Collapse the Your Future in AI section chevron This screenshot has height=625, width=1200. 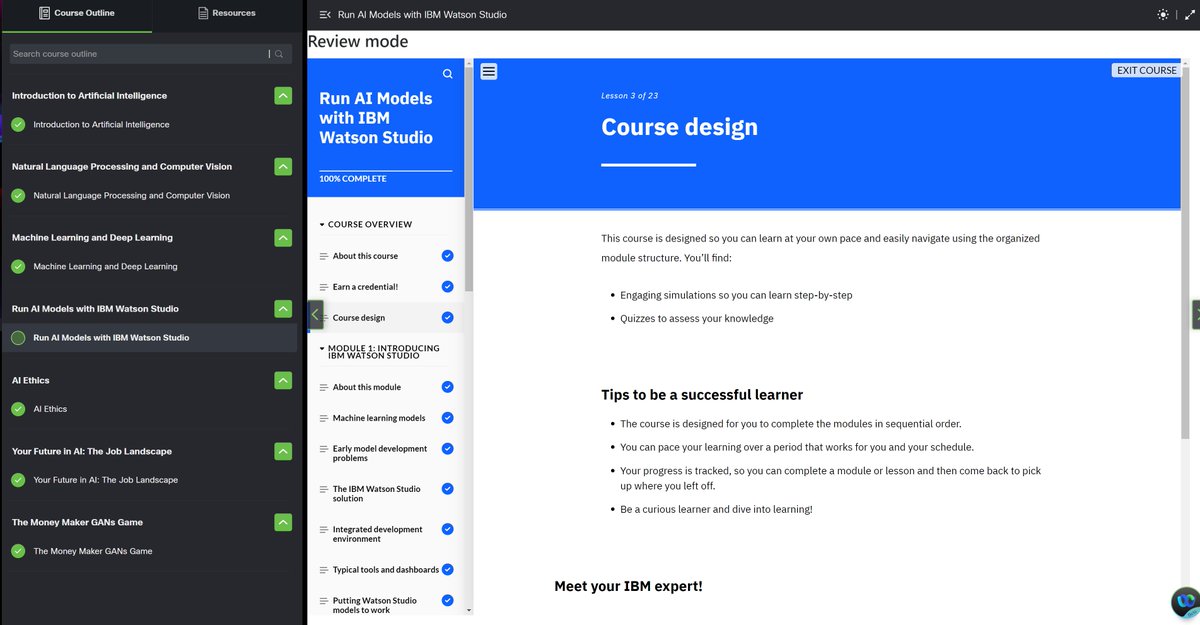[283, 451]
